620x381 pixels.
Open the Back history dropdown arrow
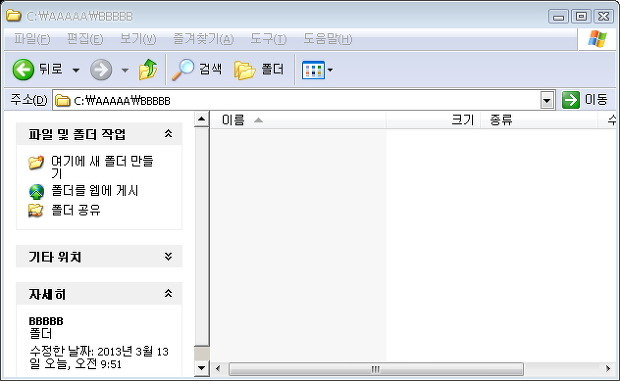tap(76, 70)
